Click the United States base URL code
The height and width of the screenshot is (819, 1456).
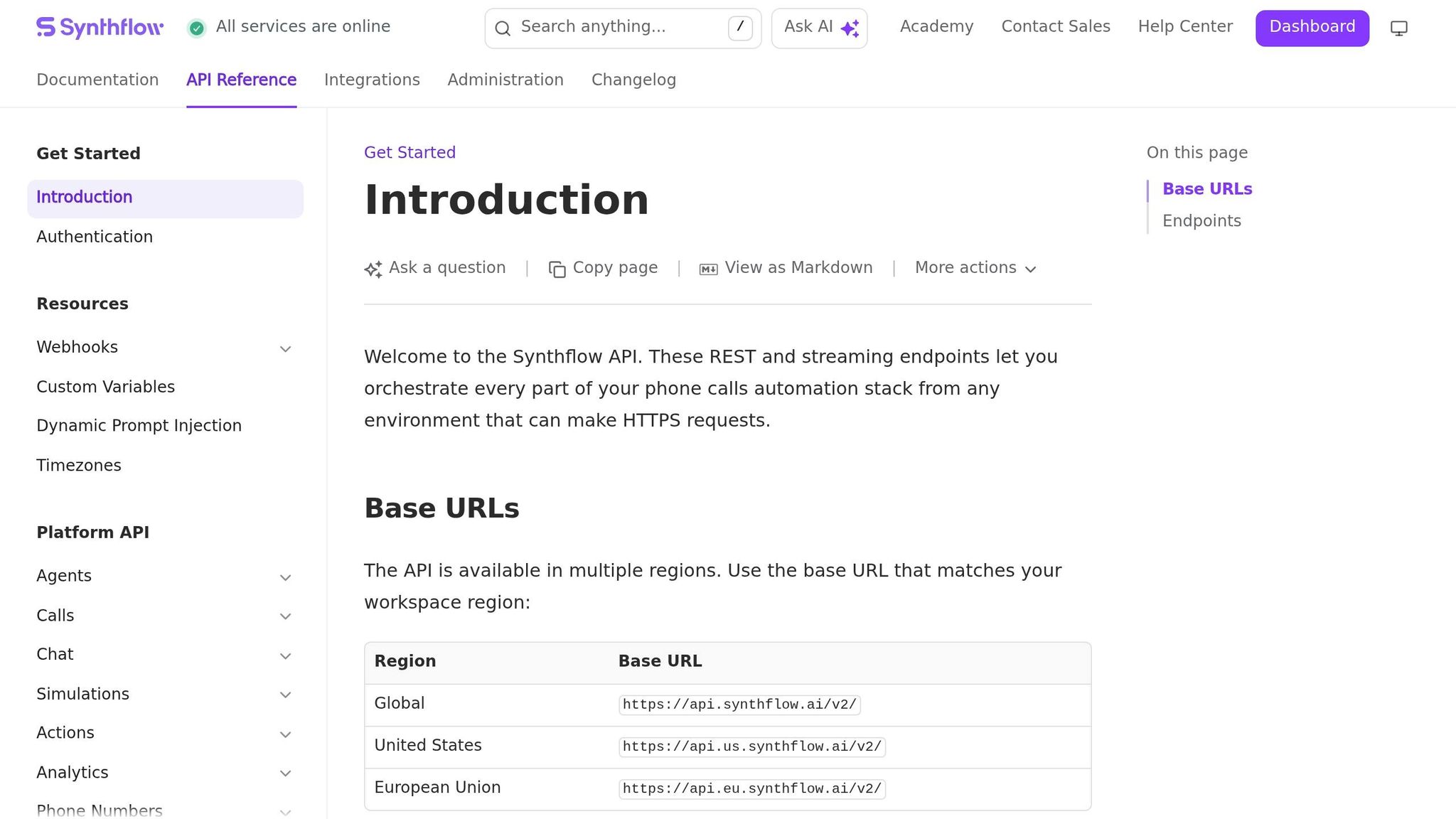point(752,746)
